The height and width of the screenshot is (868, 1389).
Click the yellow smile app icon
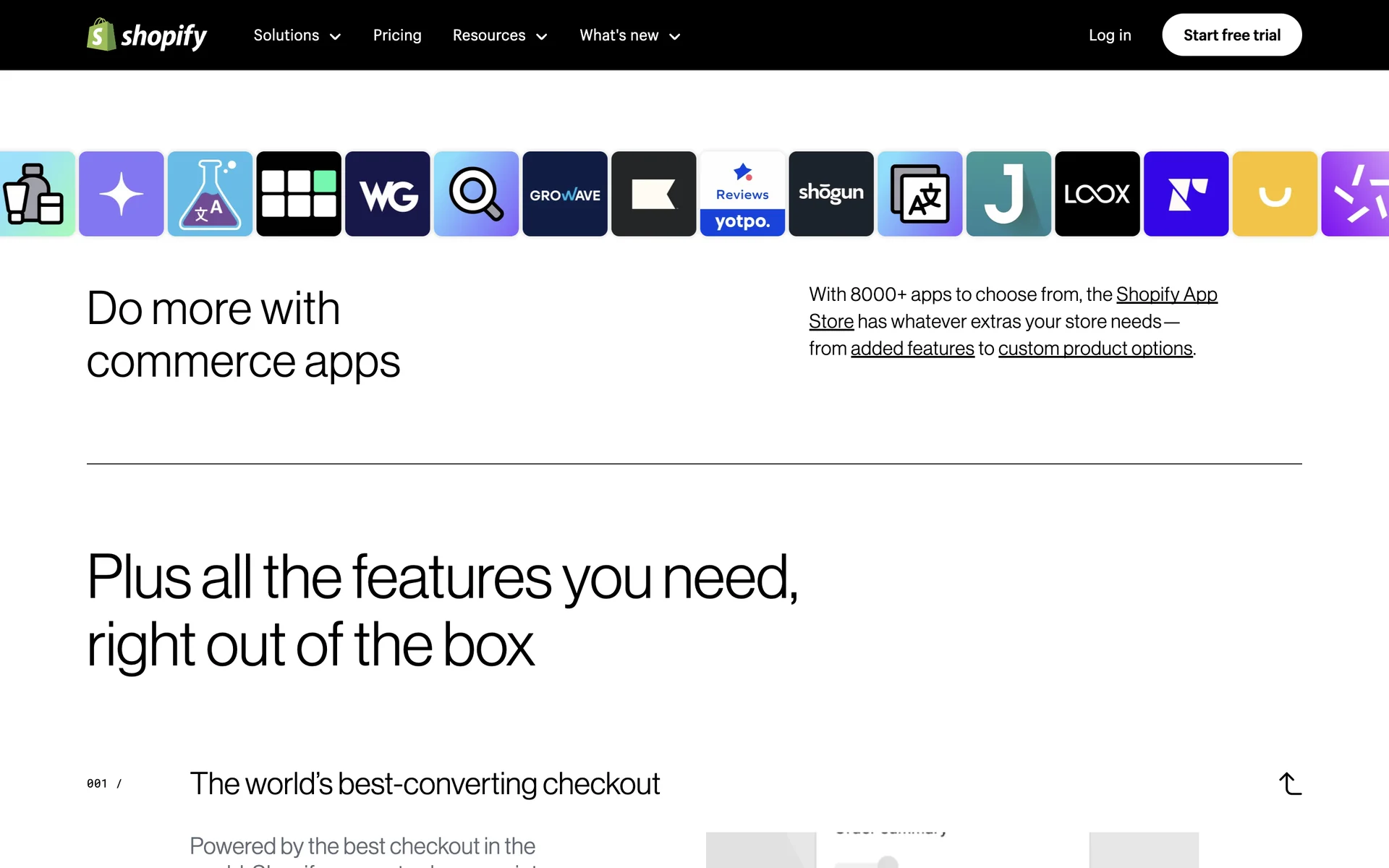pos(1275,194)
